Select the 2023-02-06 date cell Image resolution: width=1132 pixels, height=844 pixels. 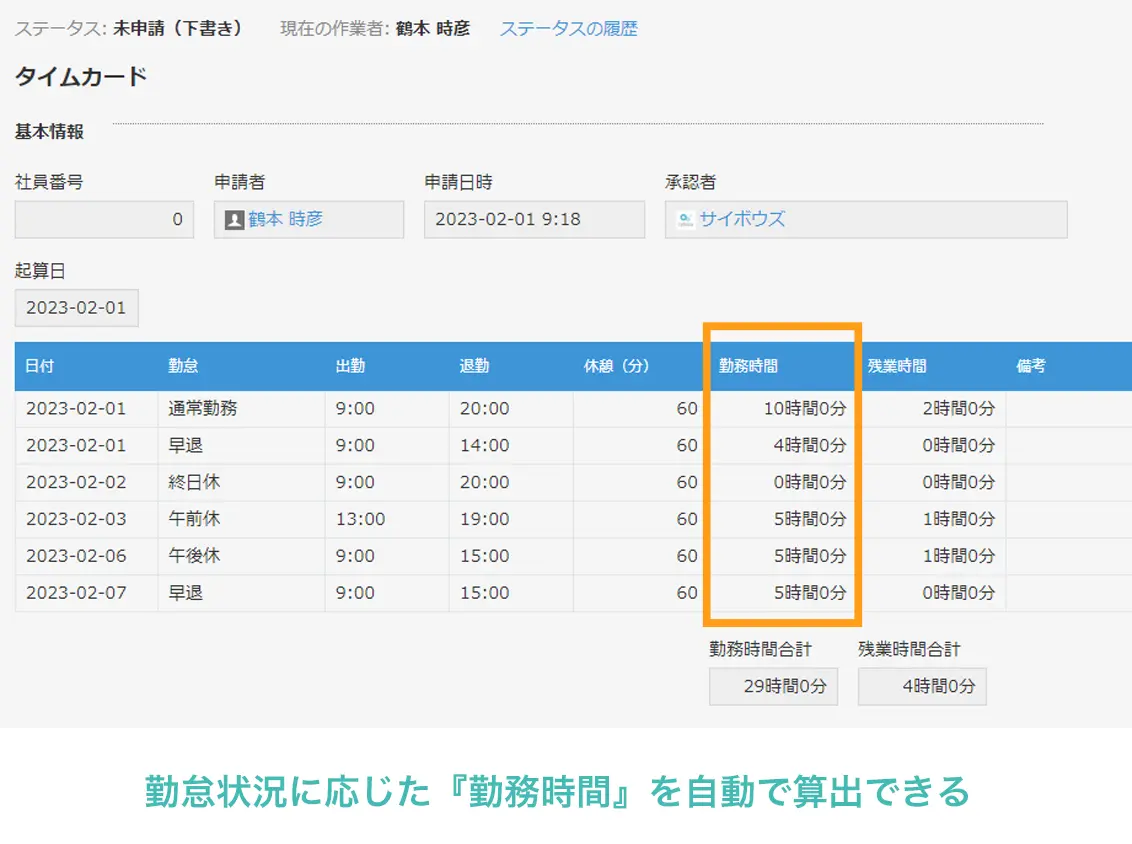[76, 557]
